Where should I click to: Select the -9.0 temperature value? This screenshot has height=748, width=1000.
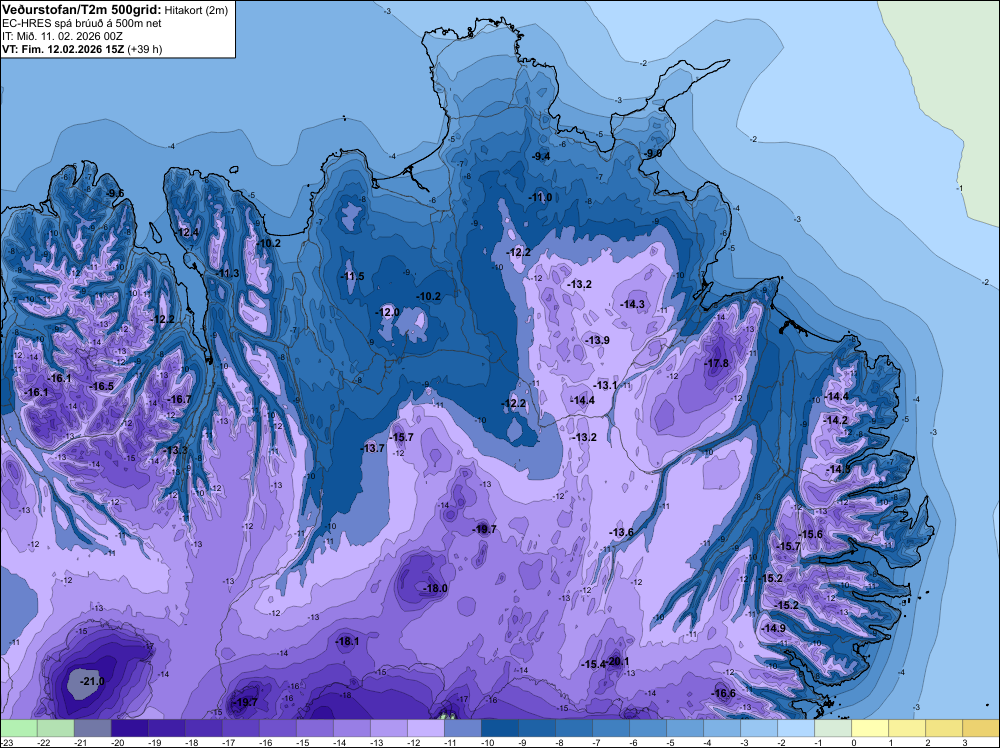coord(653,154)
